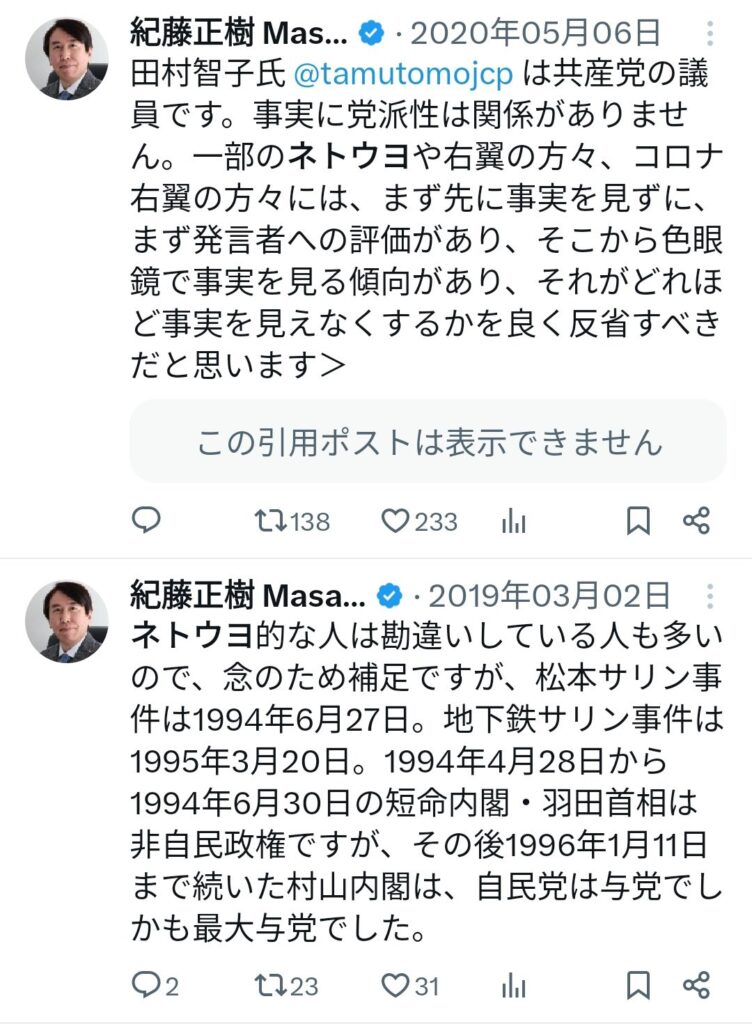Image resolution: width=752 pixels, height=1024 pixels.
Task: Like the post with 31 likes
Action: tap(397, 985)
